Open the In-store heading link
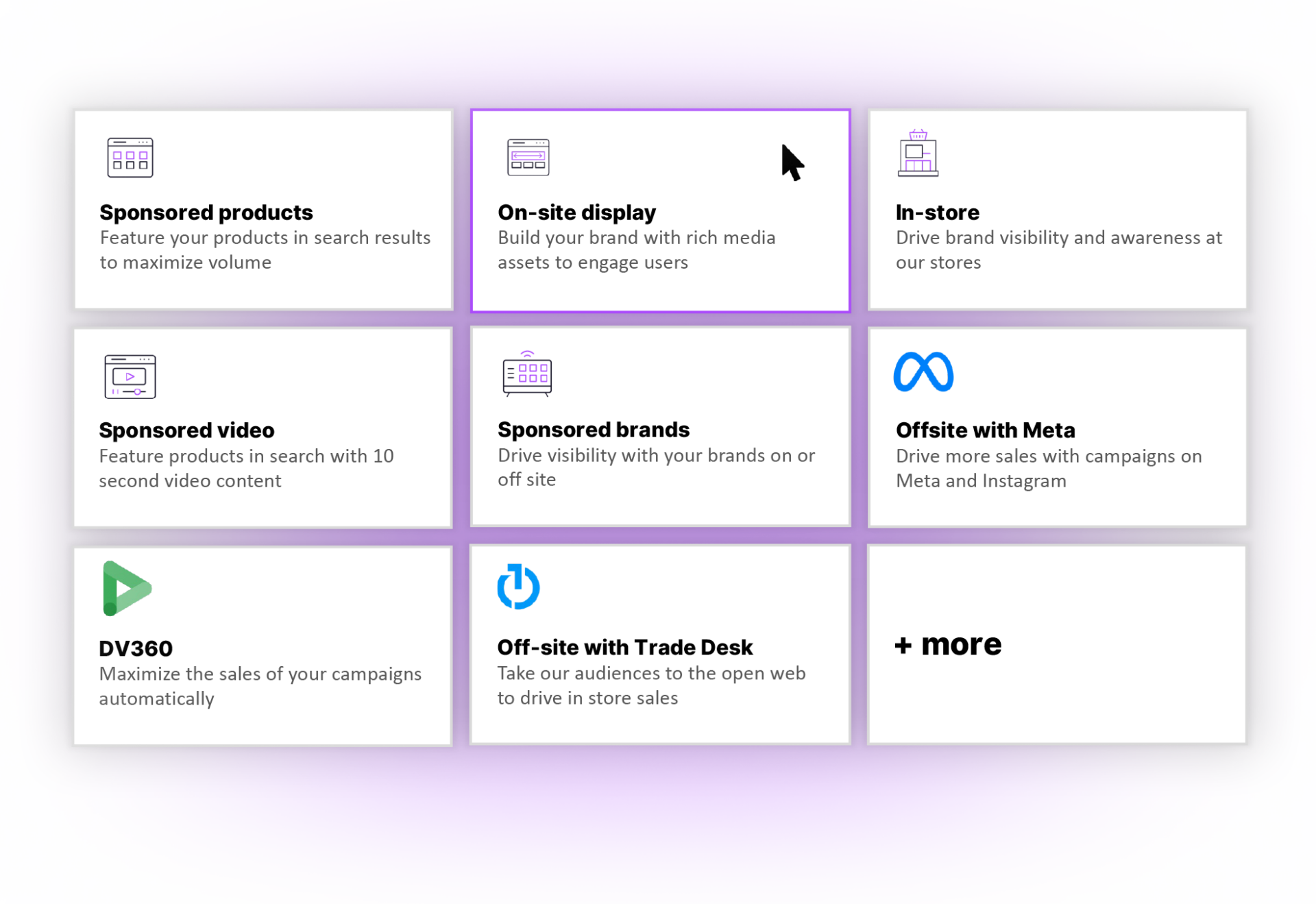 [x=937, y=212]
